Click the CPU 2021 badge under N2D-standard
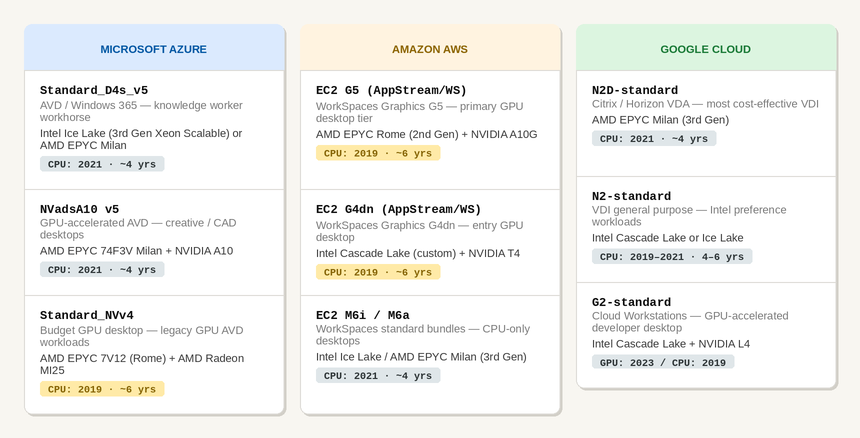Screen dimensions: 860x438 [x=654, y=139]
